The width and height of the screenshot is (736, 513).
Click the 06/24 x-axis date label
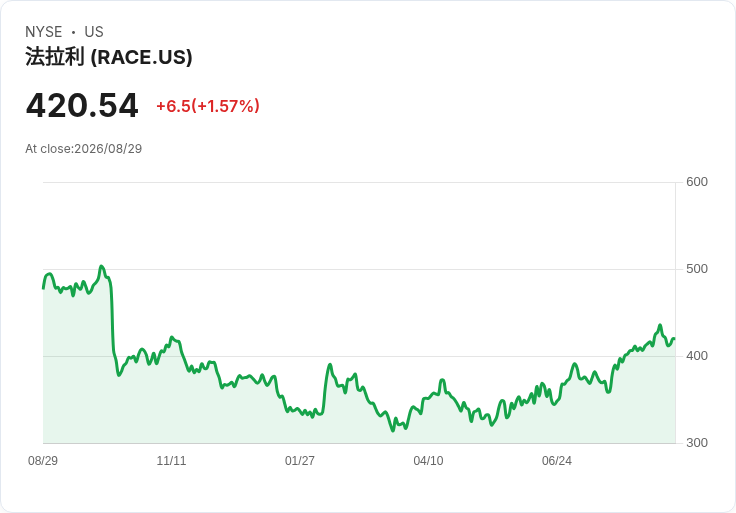pos(557,461)
